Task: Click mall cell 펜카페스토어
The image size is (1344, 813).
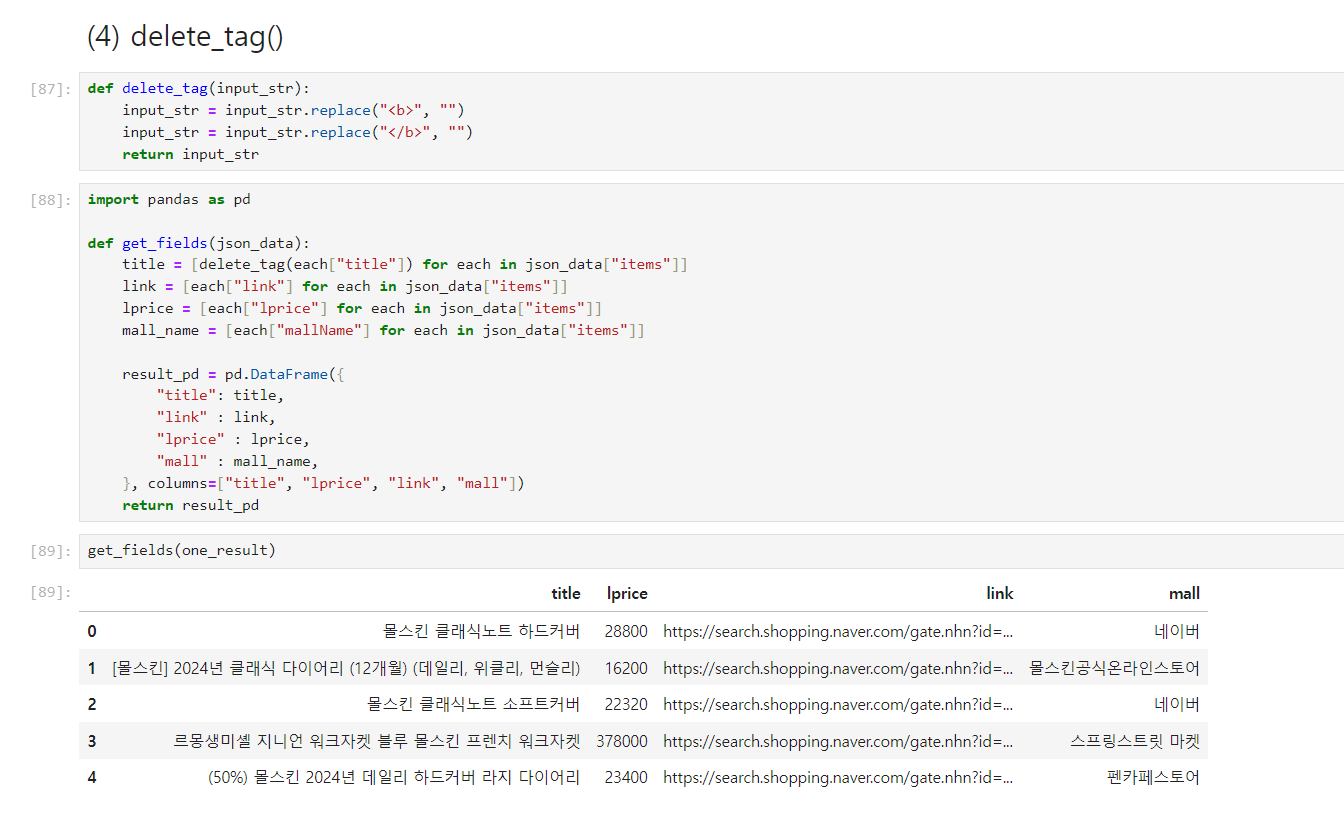Action: click(x=1154, y=777)
